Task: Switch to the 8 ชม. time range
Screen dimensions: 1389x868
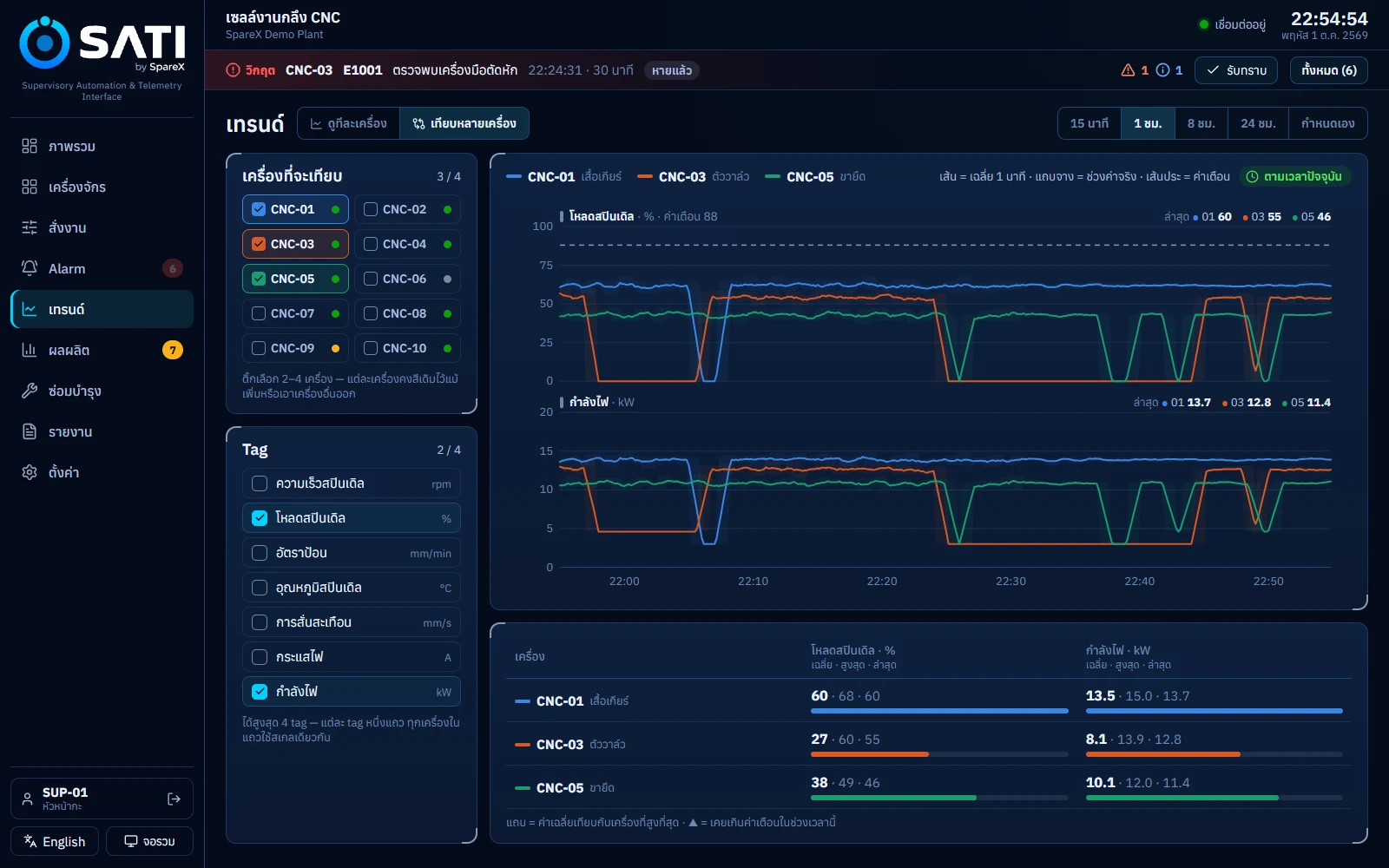Action: pyautogui.click(x=1201, y=123)
